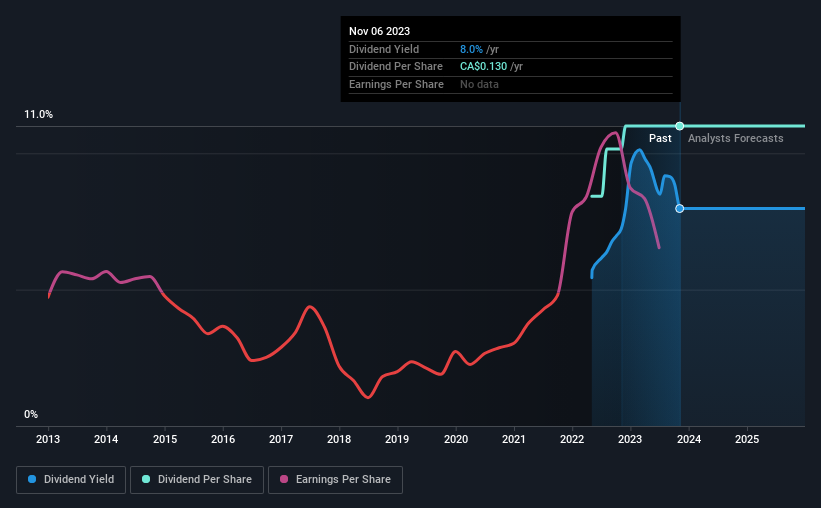This screenshot has height=508, width=821.
Task: Click the blue Dividend Yield legend dot
Action: point(32,479)
